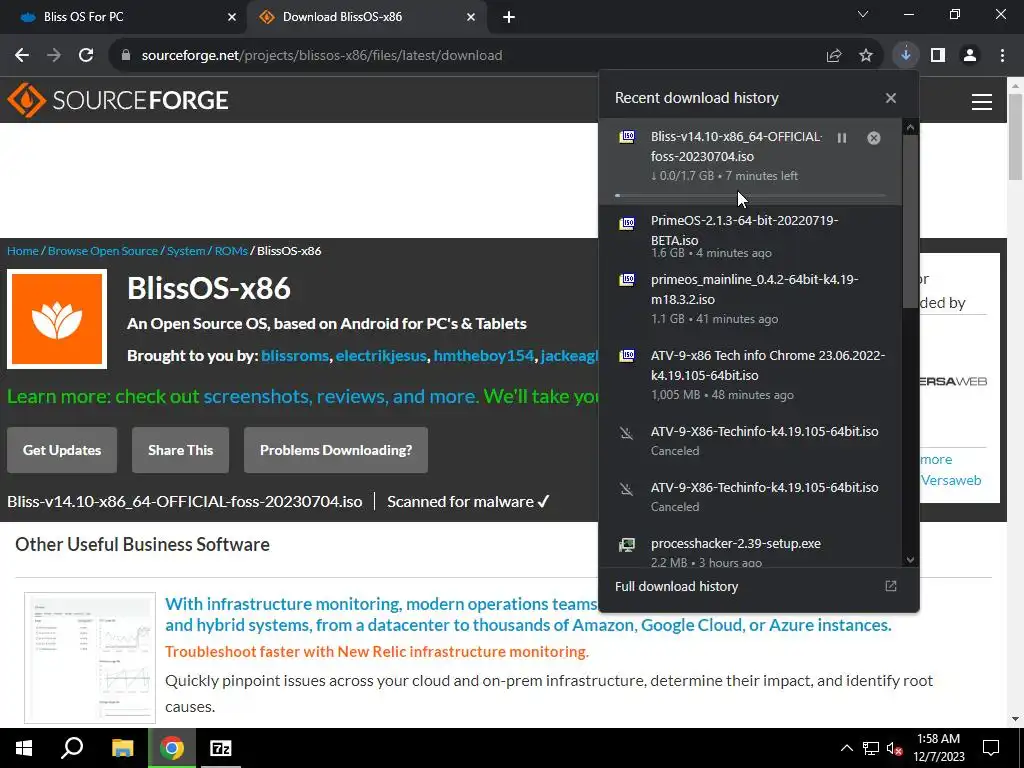Viewport: 1024px width, 768px height.
Task: Click Troubleshoot faster with New Relic text
Action: 377,652
